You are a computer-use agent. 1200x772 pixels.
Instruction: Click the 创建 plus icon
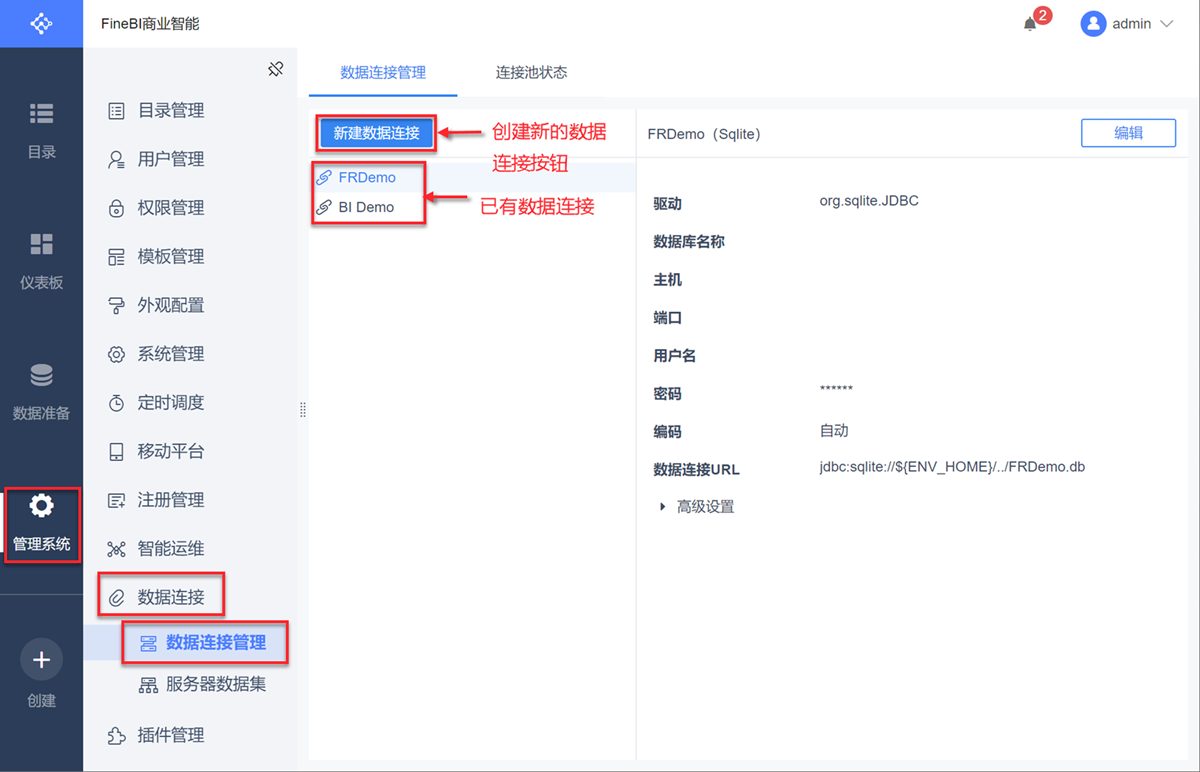coord(41,660)
